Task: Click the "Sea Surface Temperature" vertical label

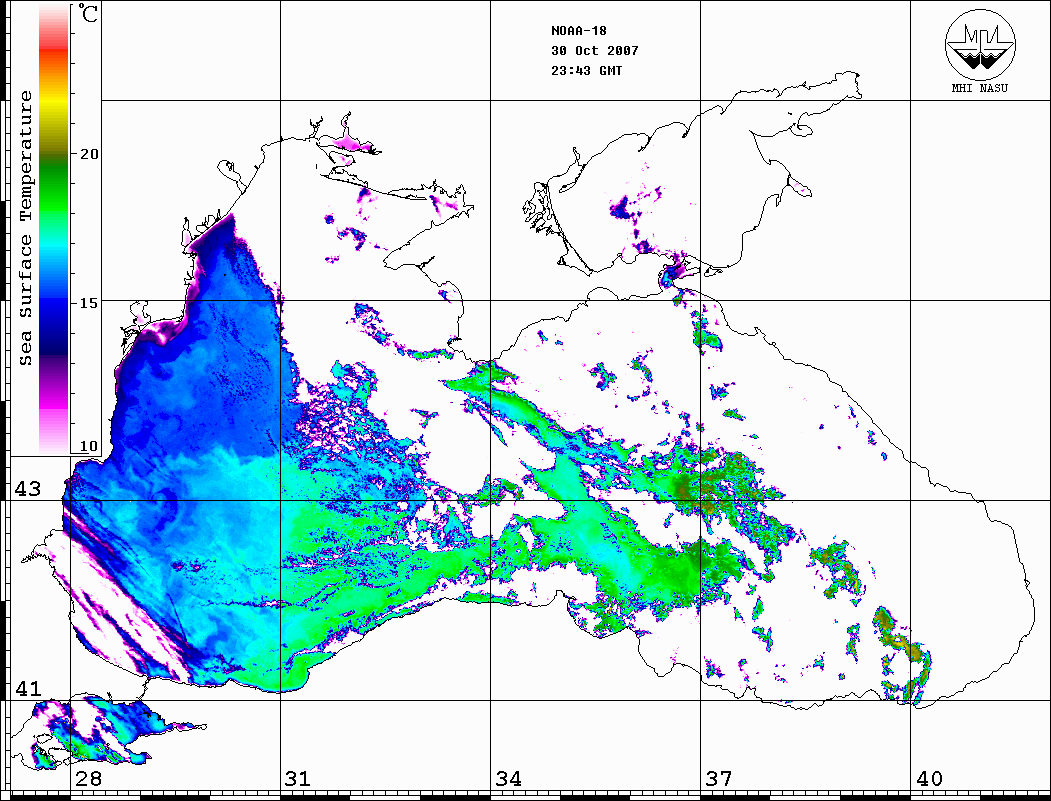Action: [x=25, y=228]
